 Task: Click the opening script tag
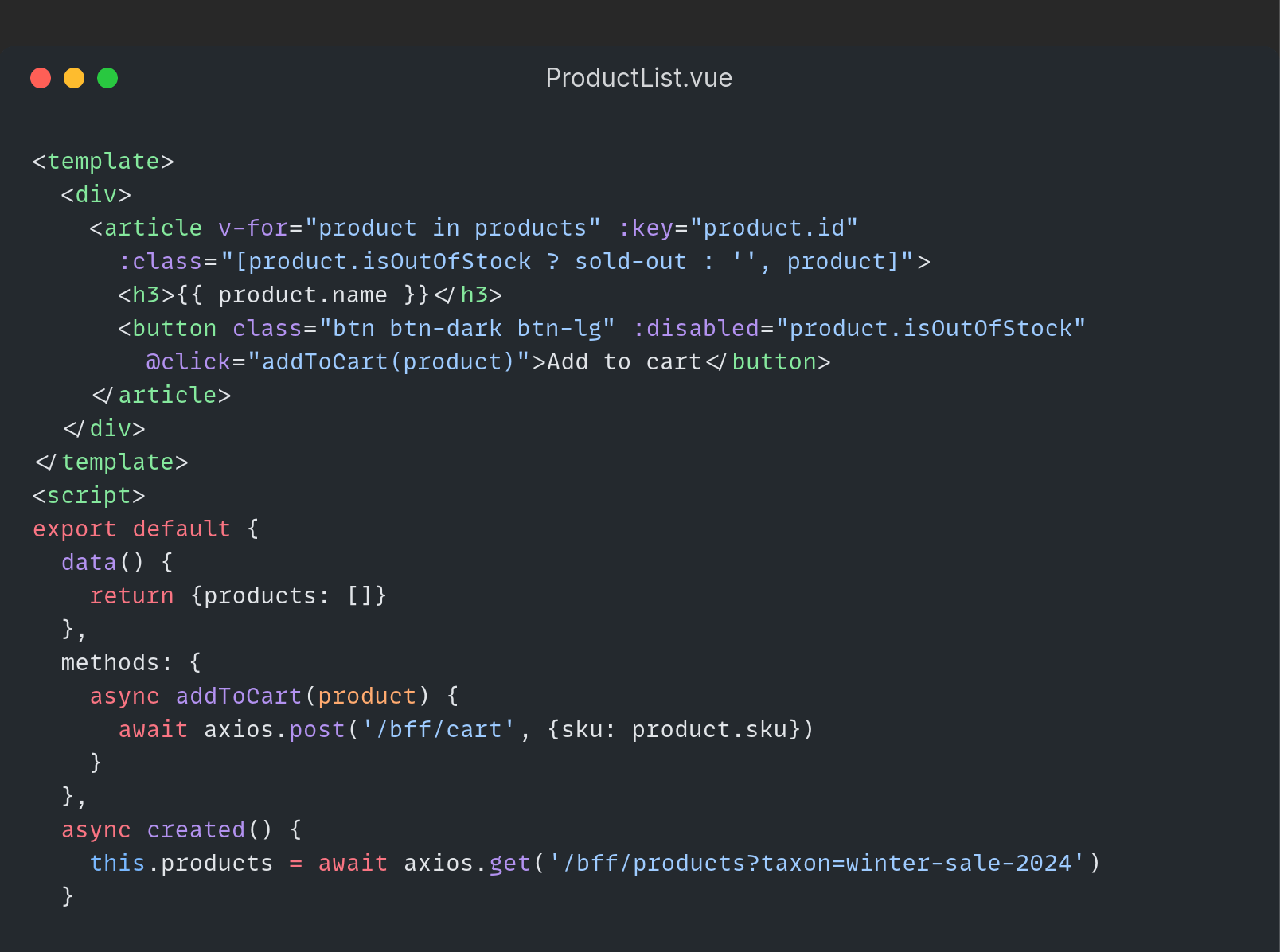coord(88,496)
